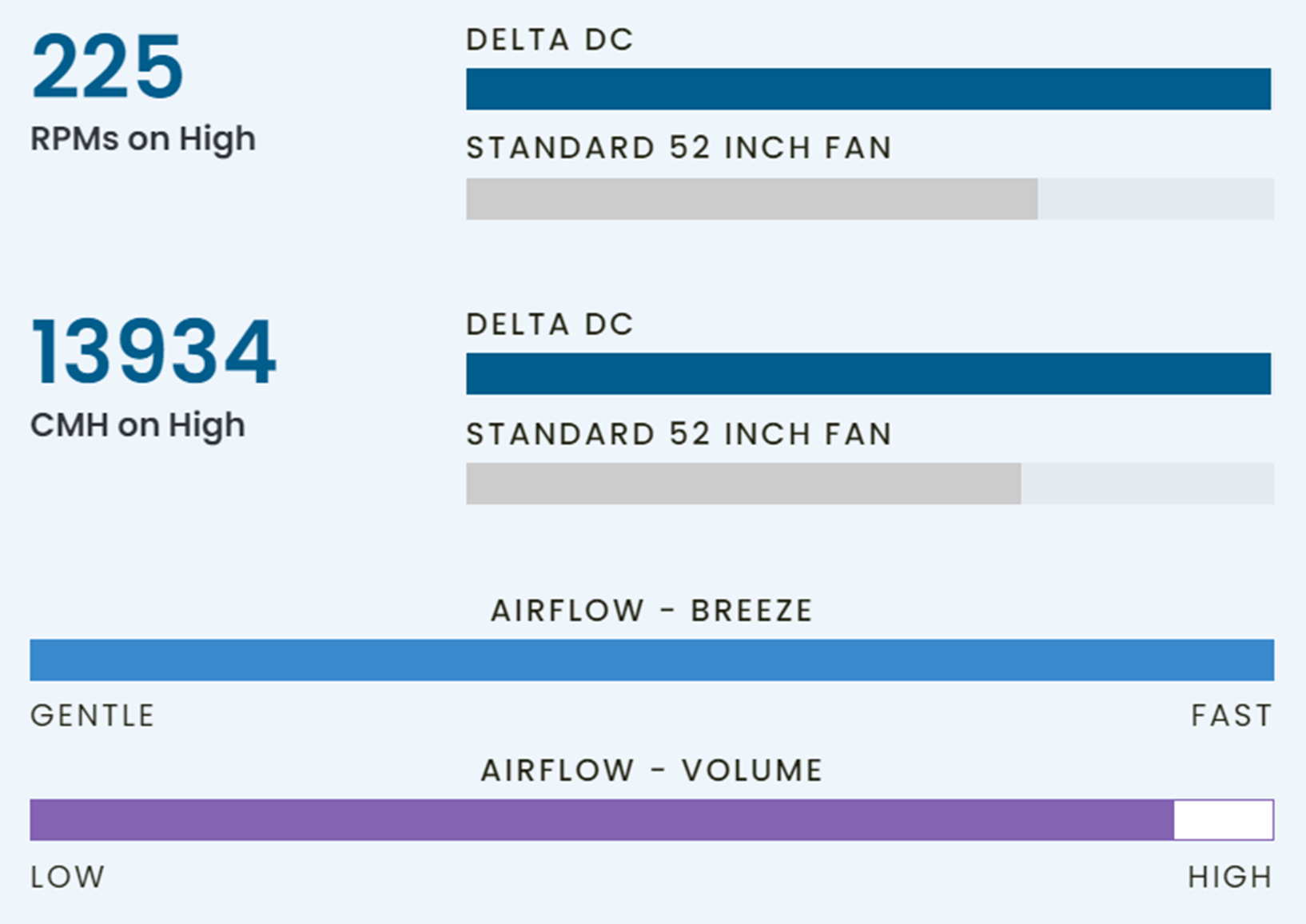Viewport: 1306px width, 924px height.
Task: Click the dark blue Delta DC CMH bar
Action: [868, 373]
